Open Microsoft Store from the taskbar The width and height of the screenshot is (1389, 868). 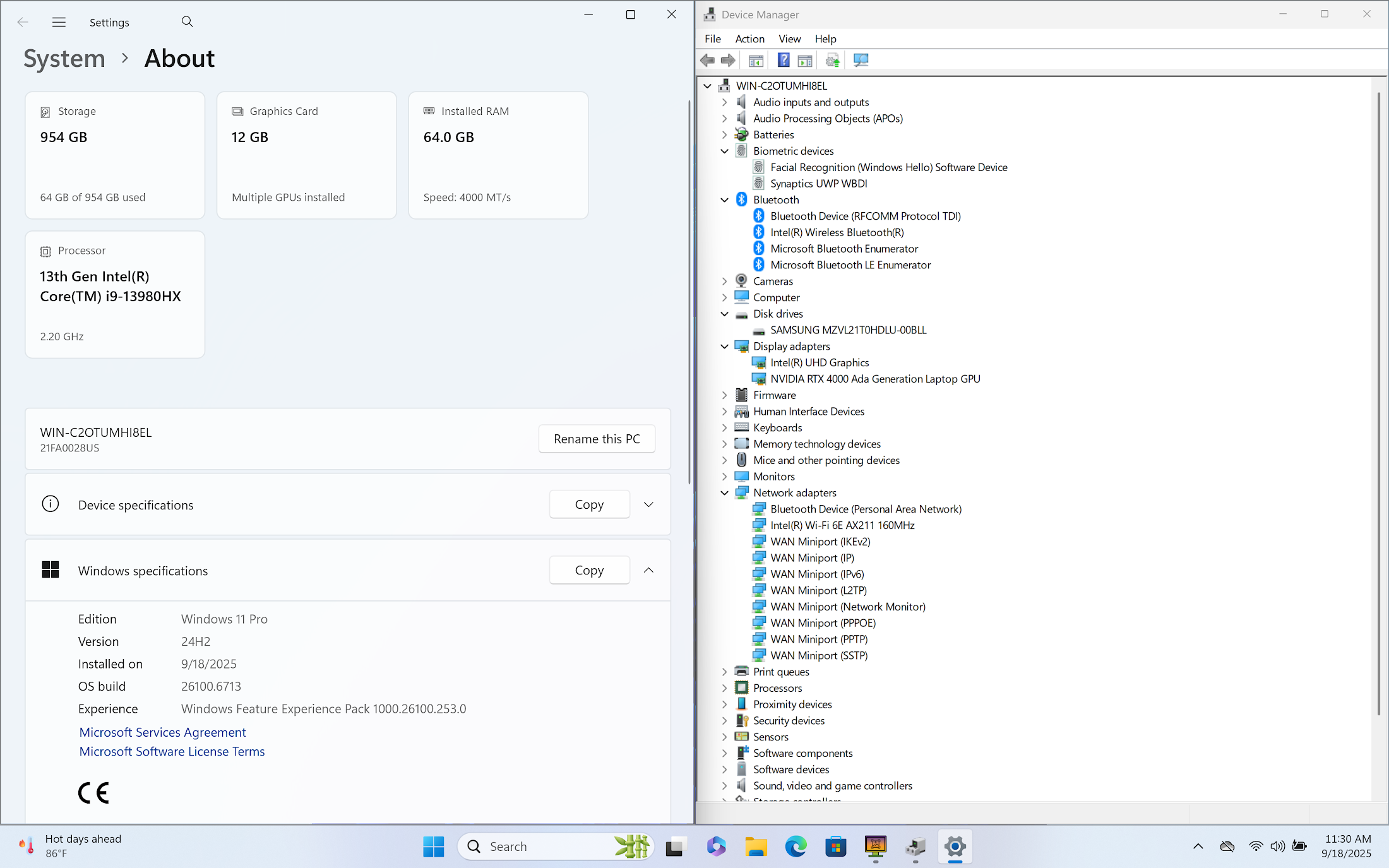tap(836, 847)
